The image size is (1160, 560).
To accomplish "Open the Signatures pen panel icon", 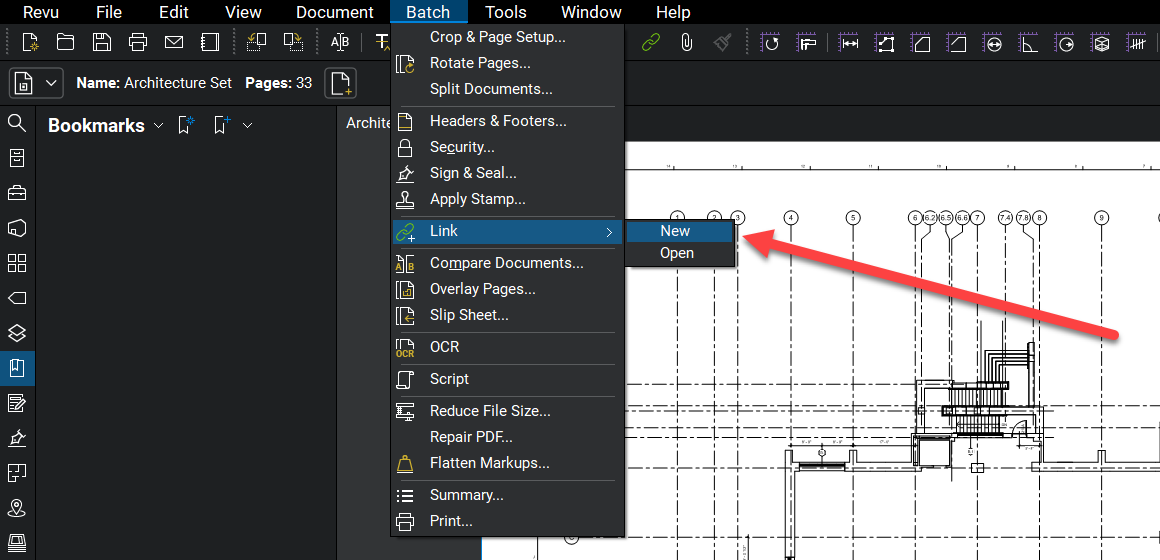I will coord(17,438).
